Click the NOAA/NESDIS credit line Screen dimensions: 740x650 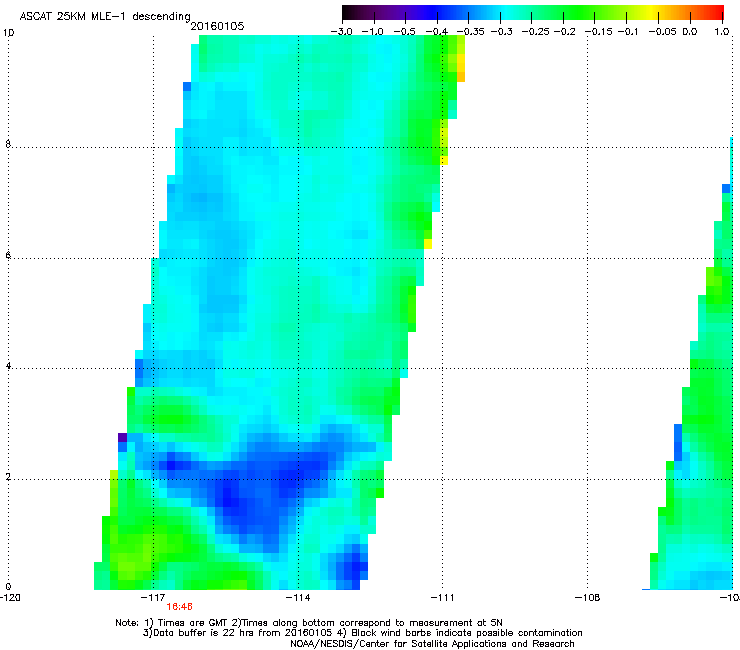coord(432,644)
